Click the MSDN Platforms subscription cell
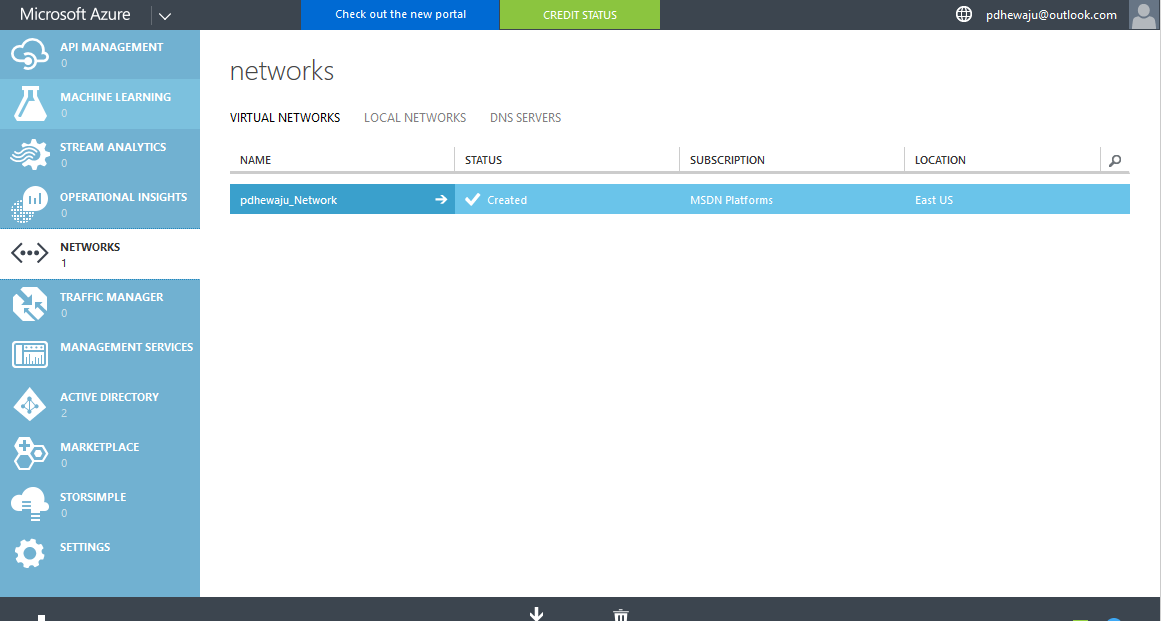This screenshot has width=1161, height=621. click(x=732, y=200)
